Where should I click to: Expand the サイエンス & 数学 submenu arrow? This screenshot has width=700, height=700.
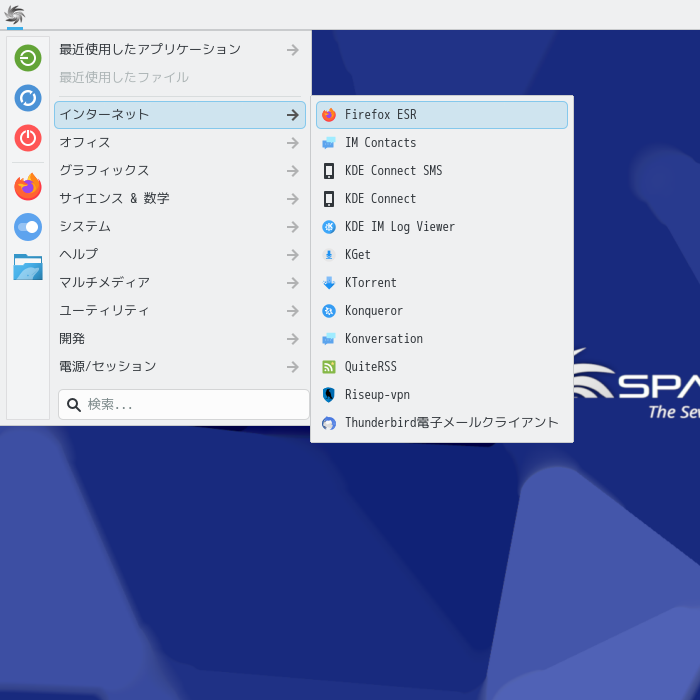[293, 199]
